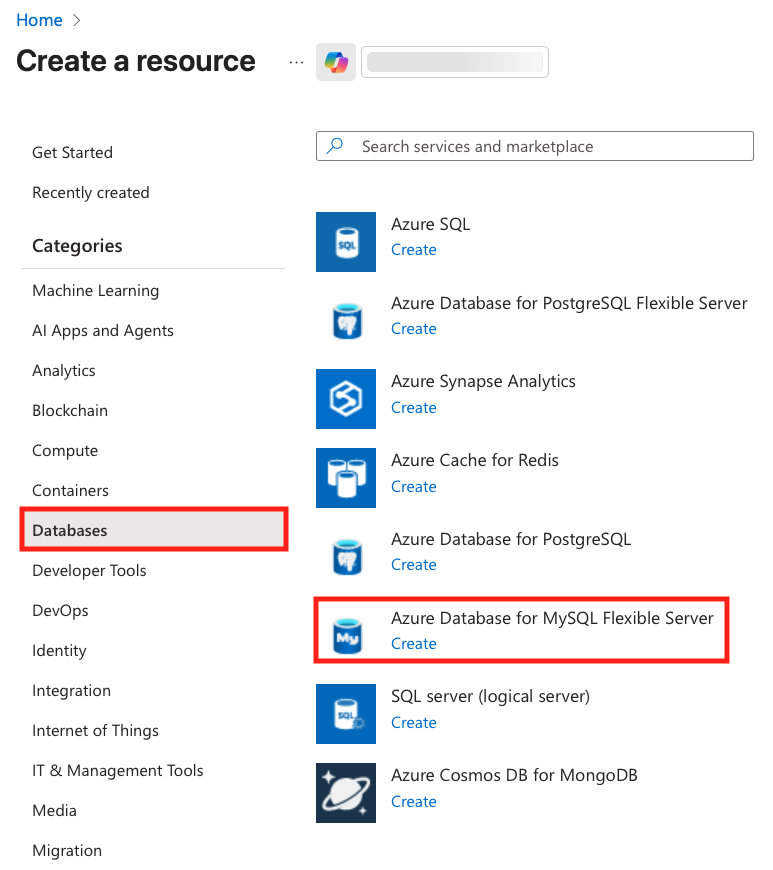This screenshot has width=773, height=870.
Task: Click the Azure Cosmos DB planet icon
Action: [346, 792]
